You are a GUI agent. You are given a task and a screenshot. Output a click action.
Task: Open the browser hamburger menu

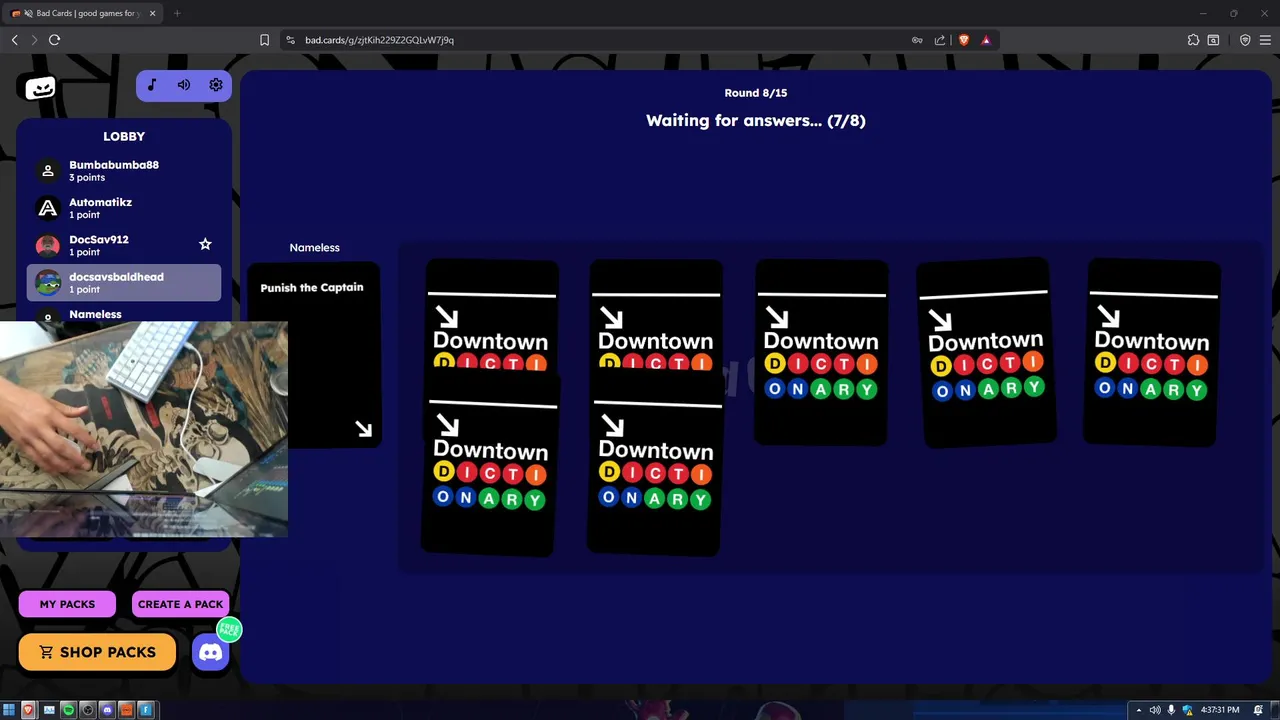1265,40
